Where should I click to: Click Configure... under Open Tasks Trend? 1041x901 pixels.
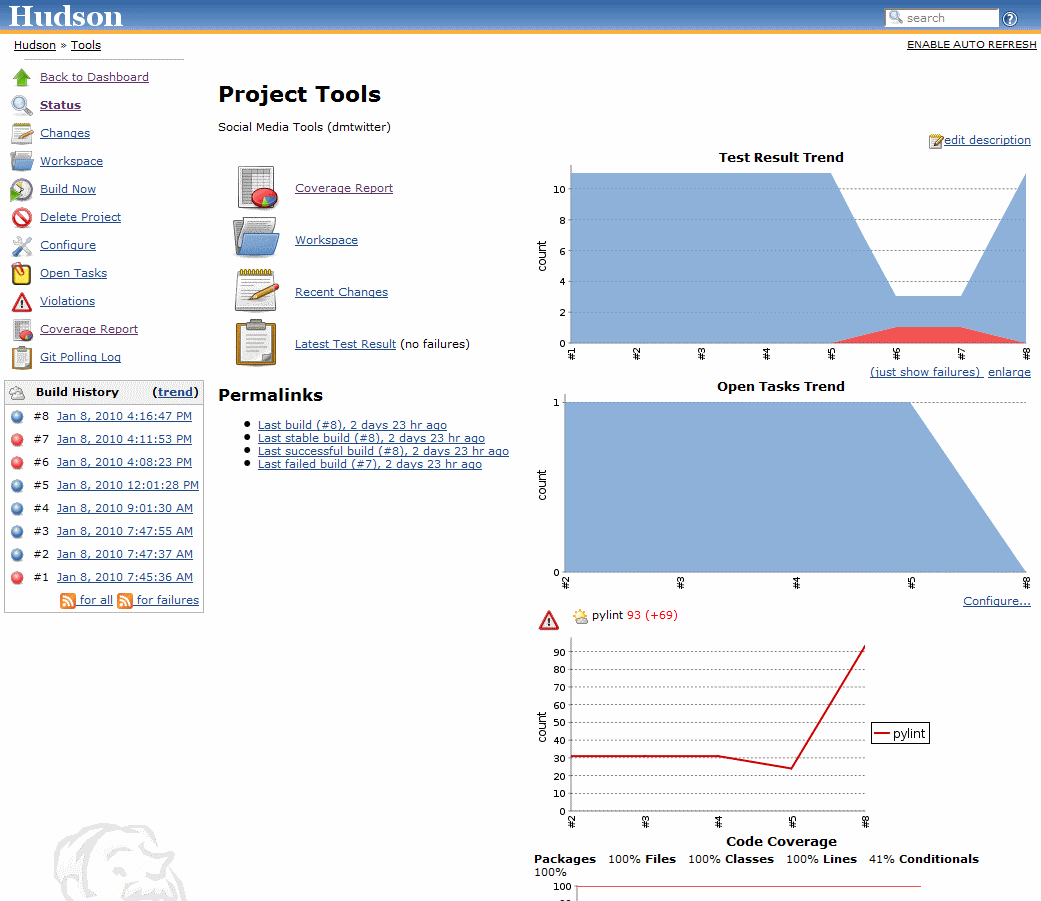click(x=997, y=601)
